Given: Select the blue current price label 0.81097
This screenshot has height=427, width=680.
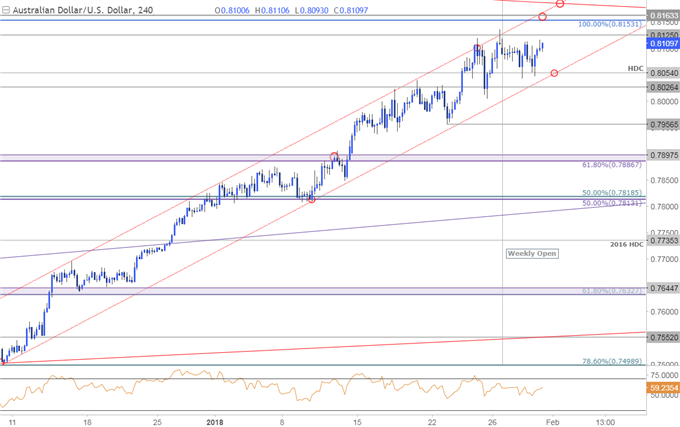Looking at the screenshot, I should click(x=663, y=43).
